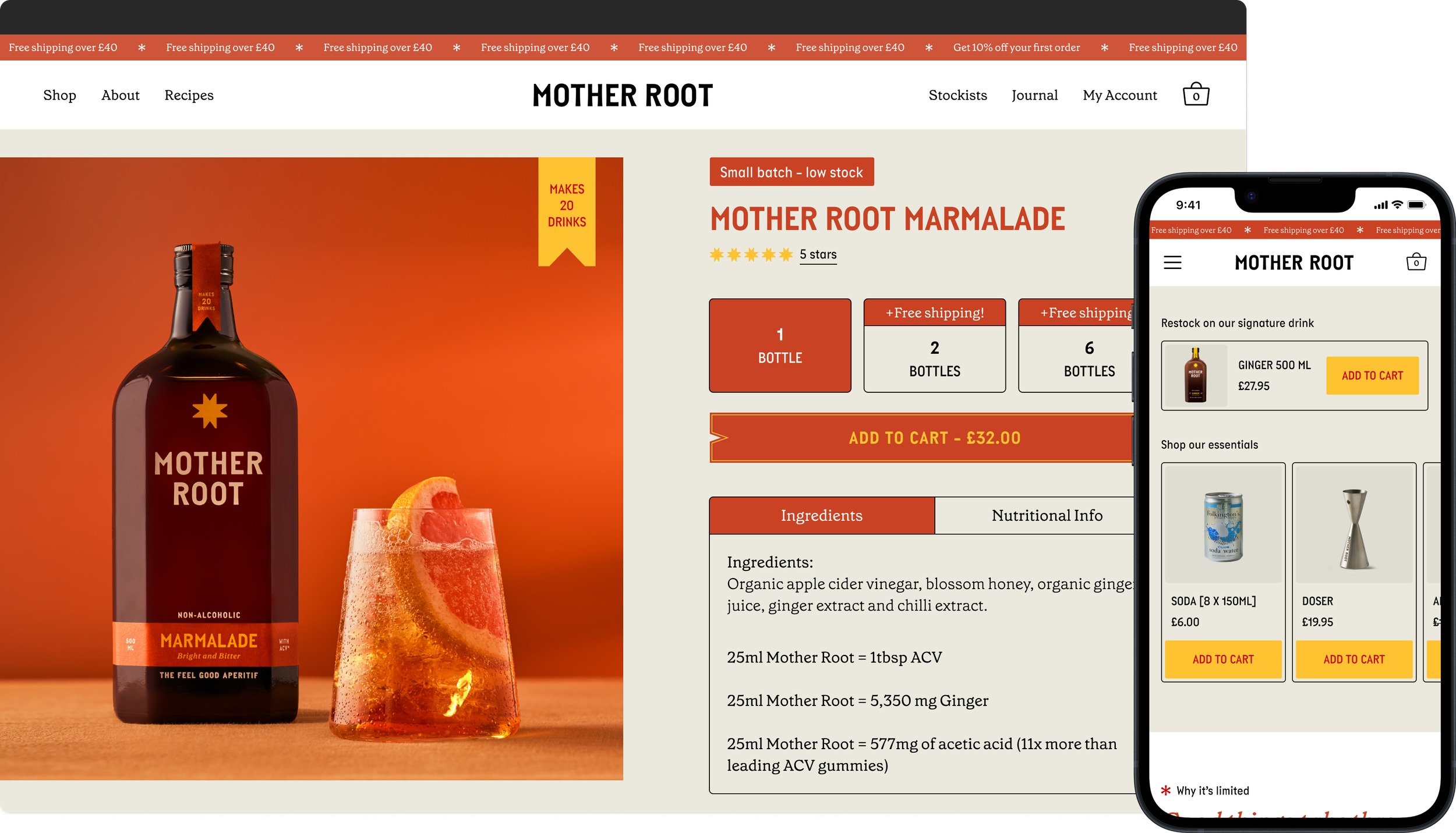Click Add to Cart £32.00 button

pos(923,438)
